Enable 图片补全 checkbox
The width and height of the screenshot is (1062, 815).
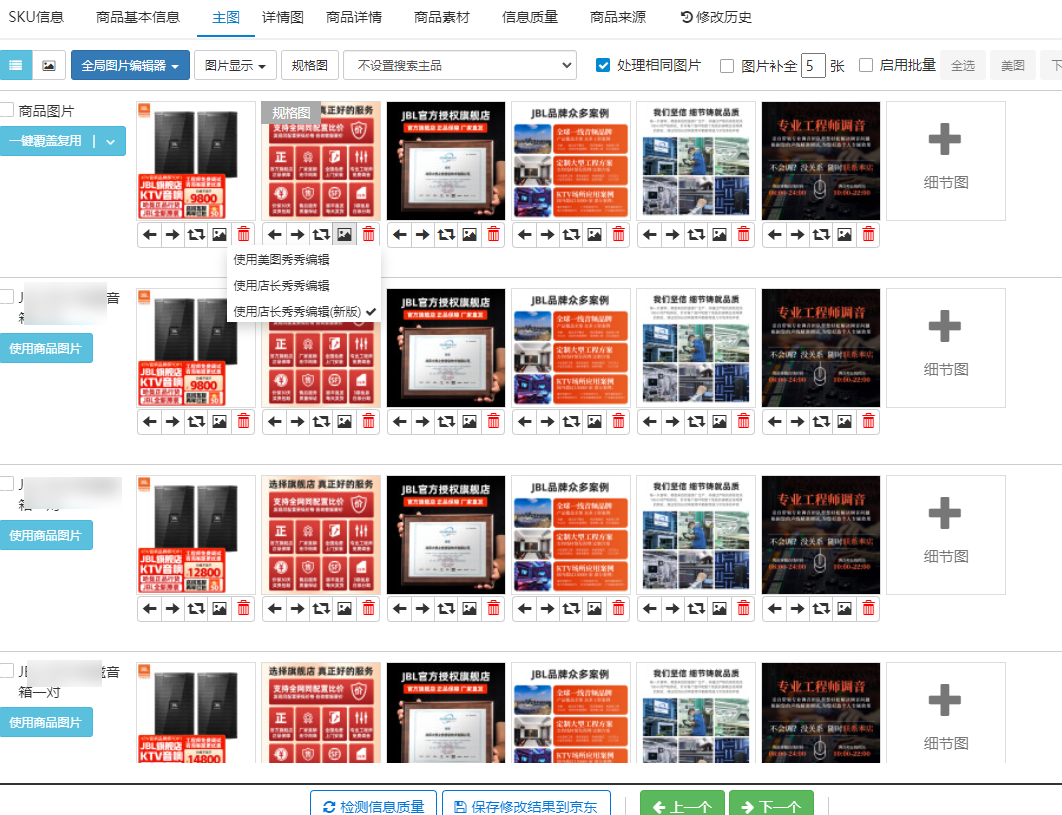point(727,66)
